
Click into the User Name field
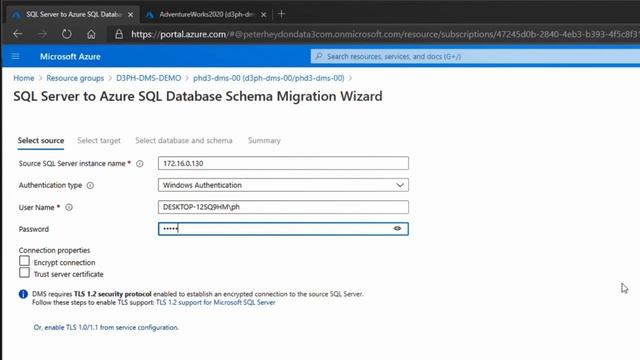click(283, 207)
